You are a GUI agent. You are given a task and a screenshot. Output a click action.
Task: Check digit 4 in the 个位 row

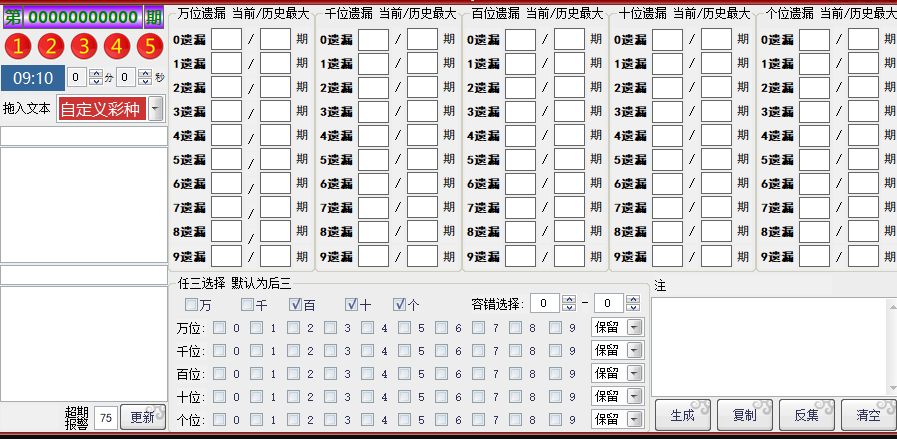(367, 420)
